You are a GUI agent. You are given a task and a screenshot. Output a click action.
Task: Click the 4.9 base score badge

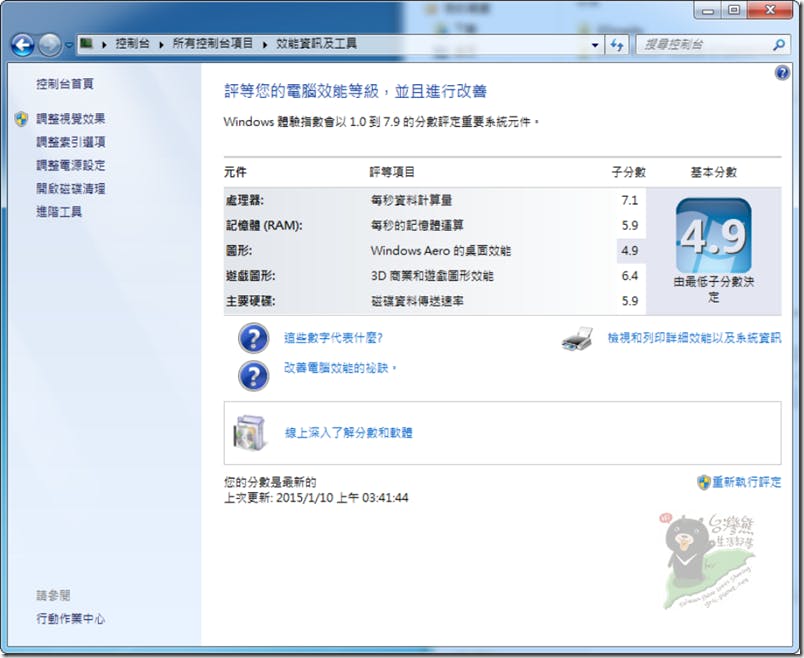point(714,236)
